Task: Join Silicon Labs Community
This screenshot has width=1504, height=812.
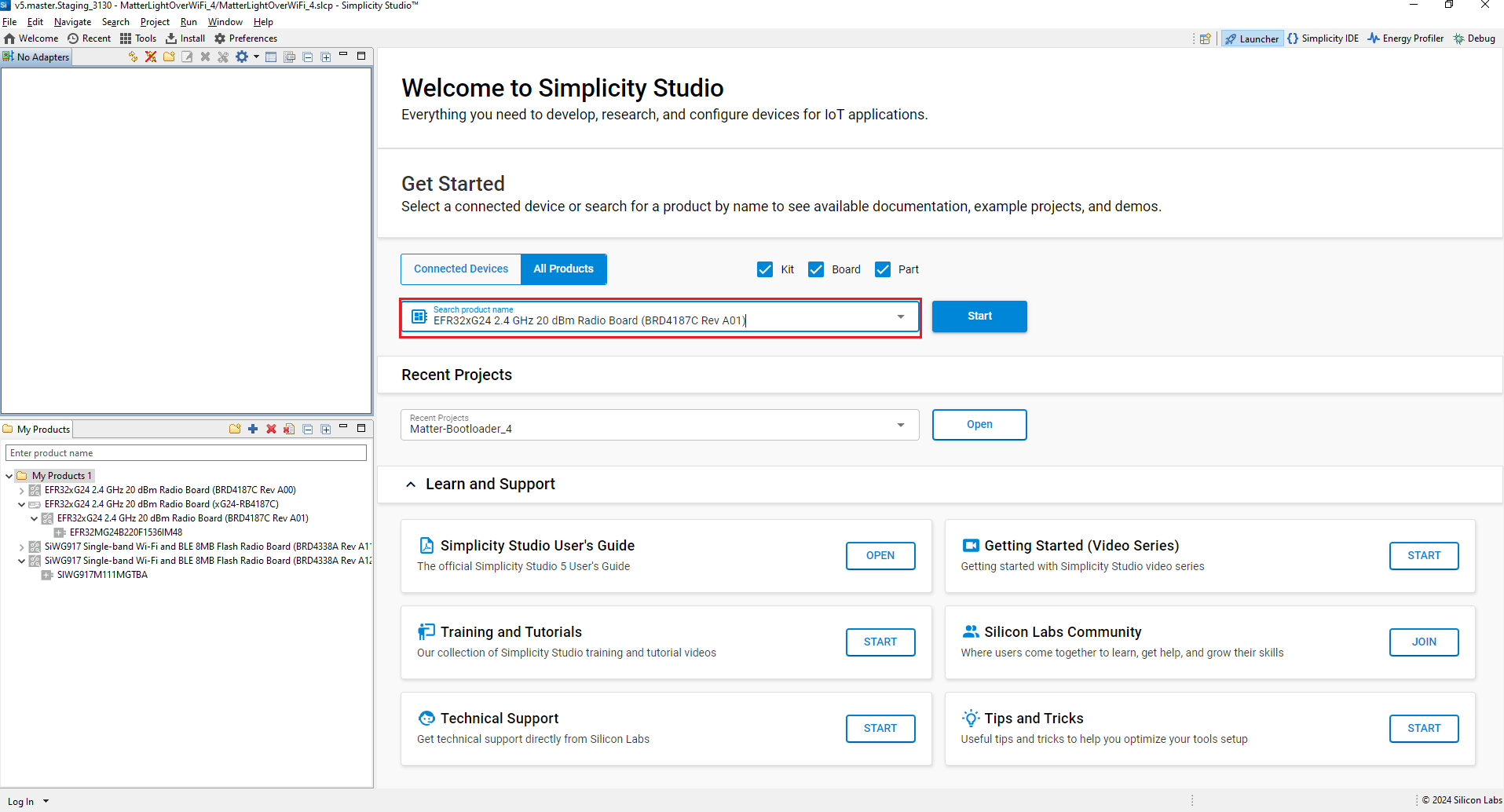Action: 1424,642
